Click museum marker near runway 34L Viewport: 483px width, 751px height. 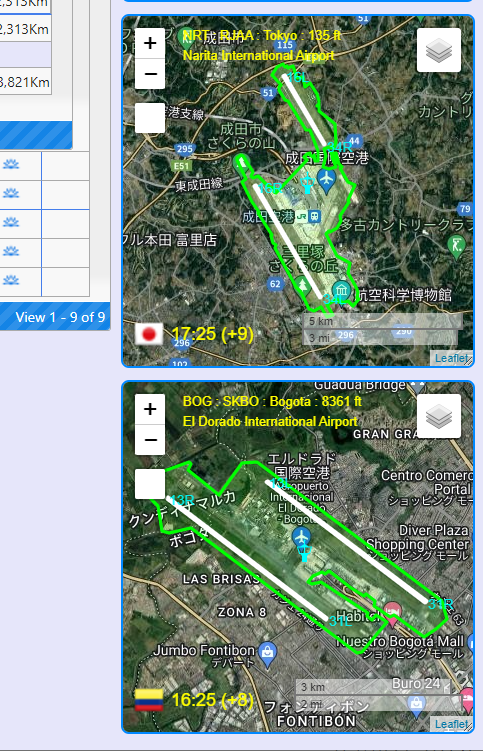pyautogui.click(x=342, y=291)
